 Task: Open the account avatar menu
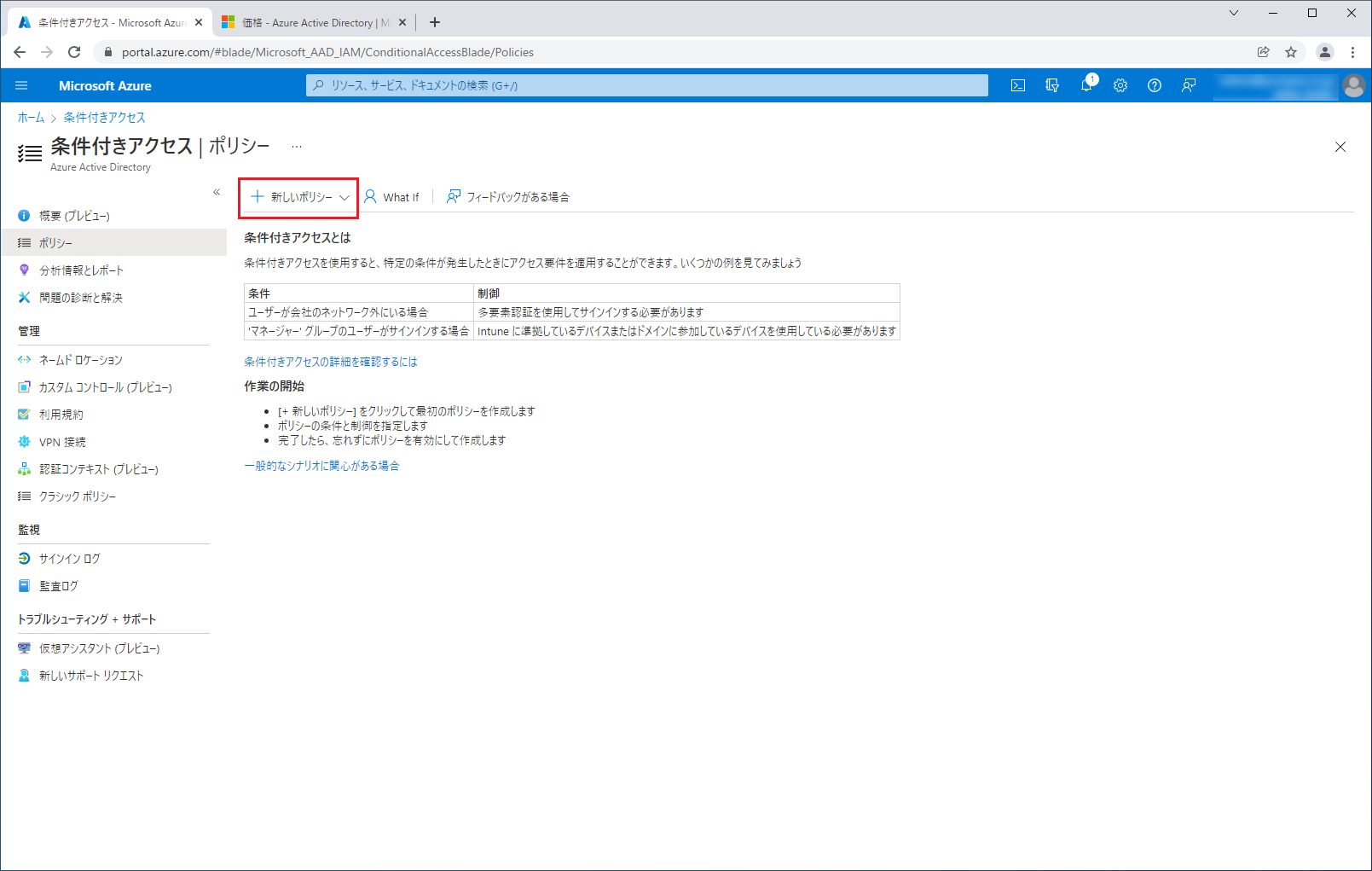coord(1353,85)
